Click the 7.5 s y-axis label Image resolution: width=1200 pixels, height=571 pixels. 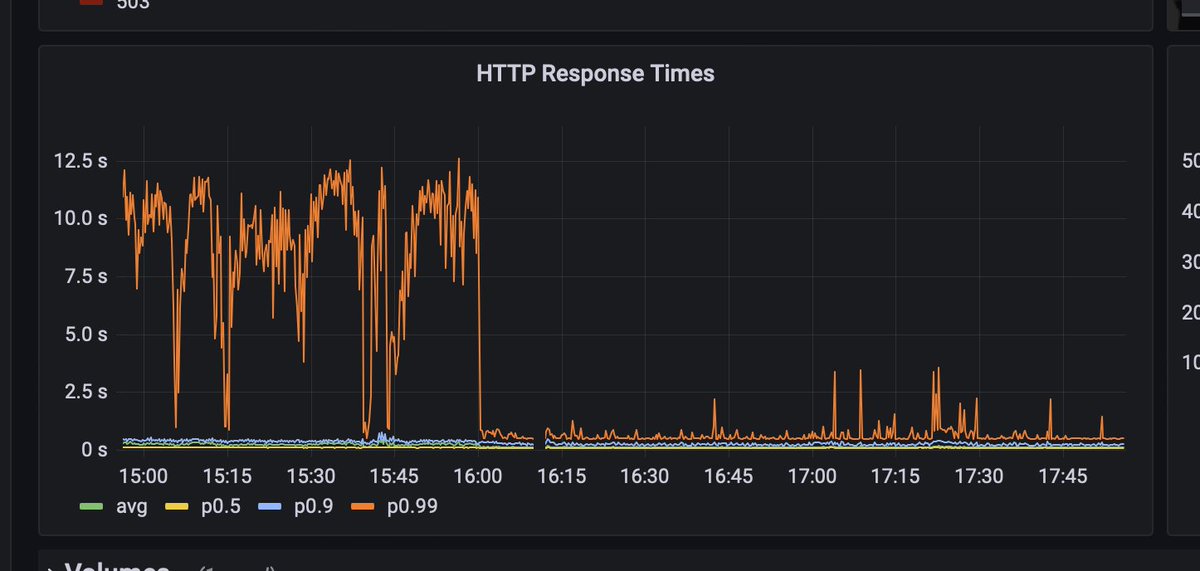pos(85,276)
